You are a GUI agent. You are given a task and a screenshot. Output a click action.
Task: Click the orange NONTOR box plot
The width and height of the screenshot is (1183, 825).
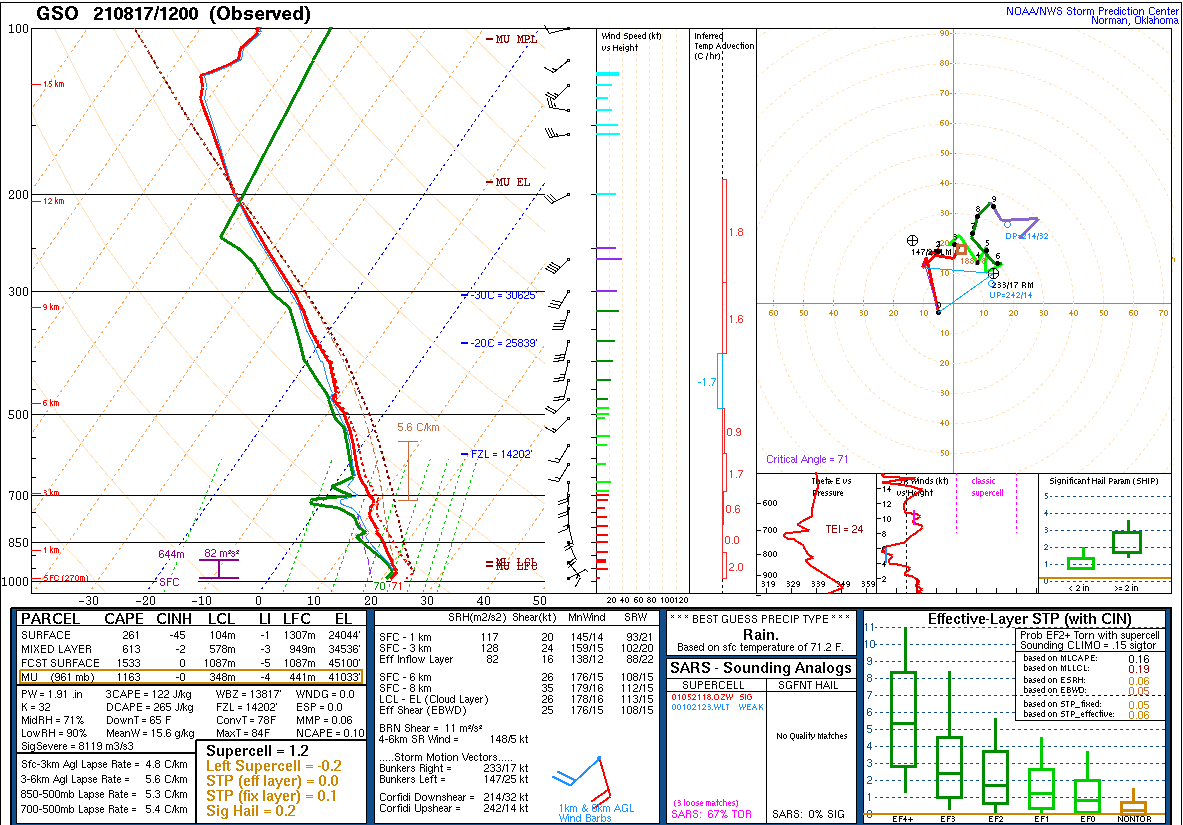[x=1133, y=806]
